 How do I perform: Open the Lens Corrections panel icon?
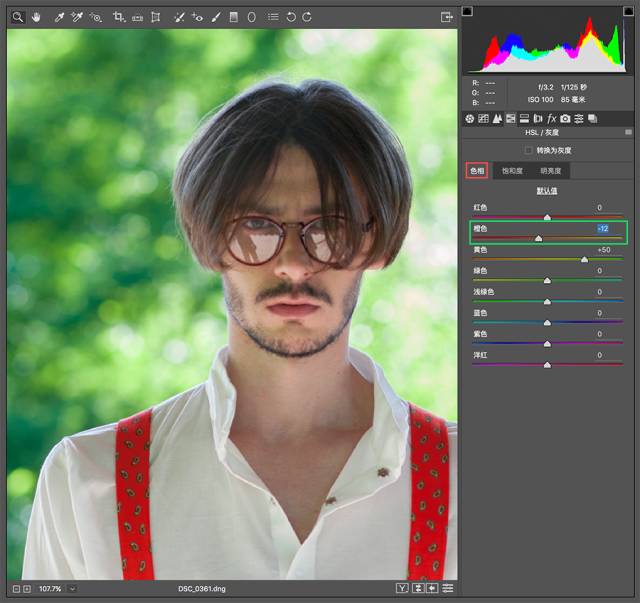(x=538, y=119)
